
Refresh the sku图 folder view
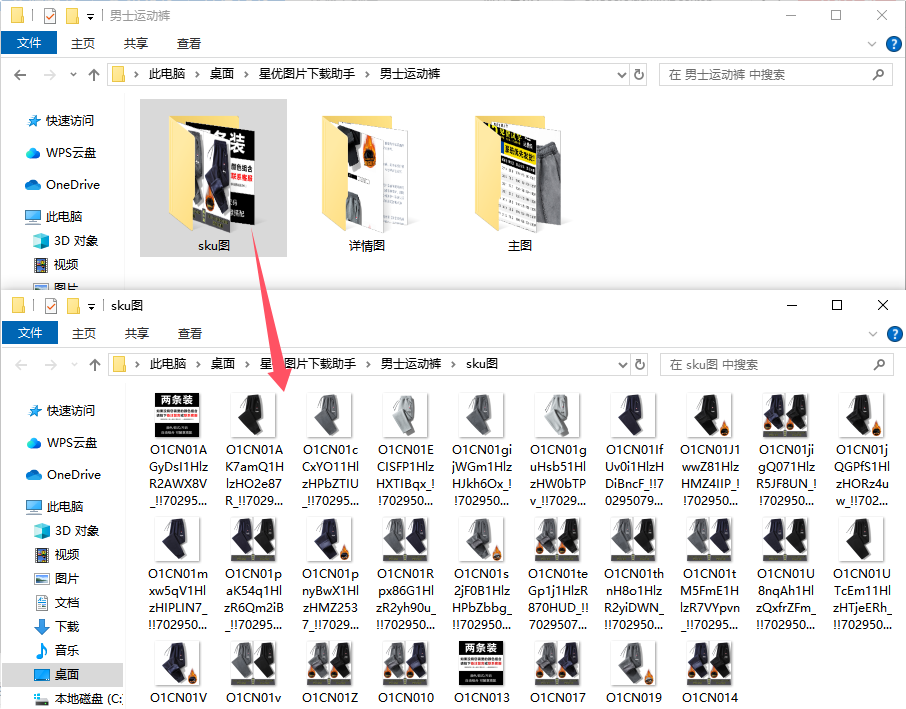pyautogui.click(x=640, y=365)
